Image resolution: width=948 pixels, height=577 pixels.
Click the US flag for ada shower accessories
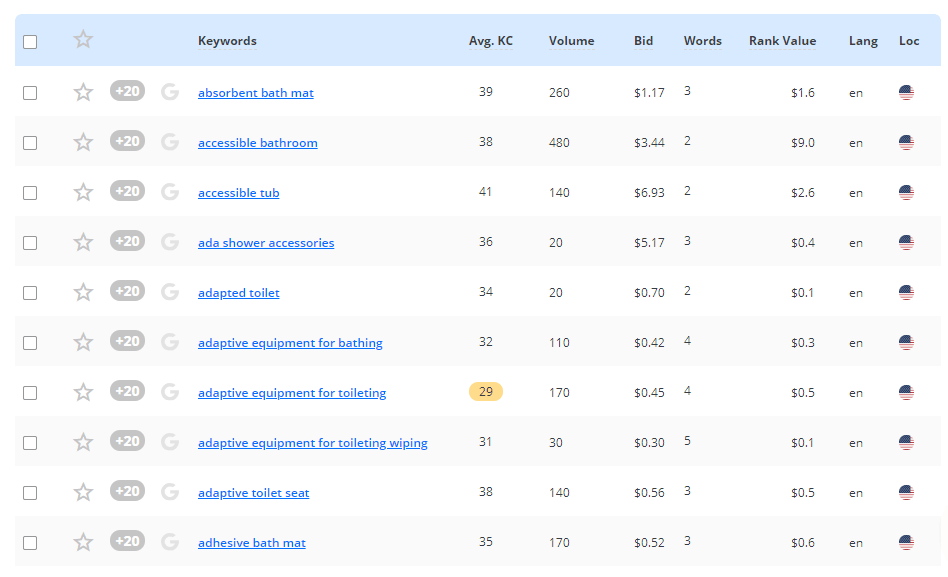(906, 243)
